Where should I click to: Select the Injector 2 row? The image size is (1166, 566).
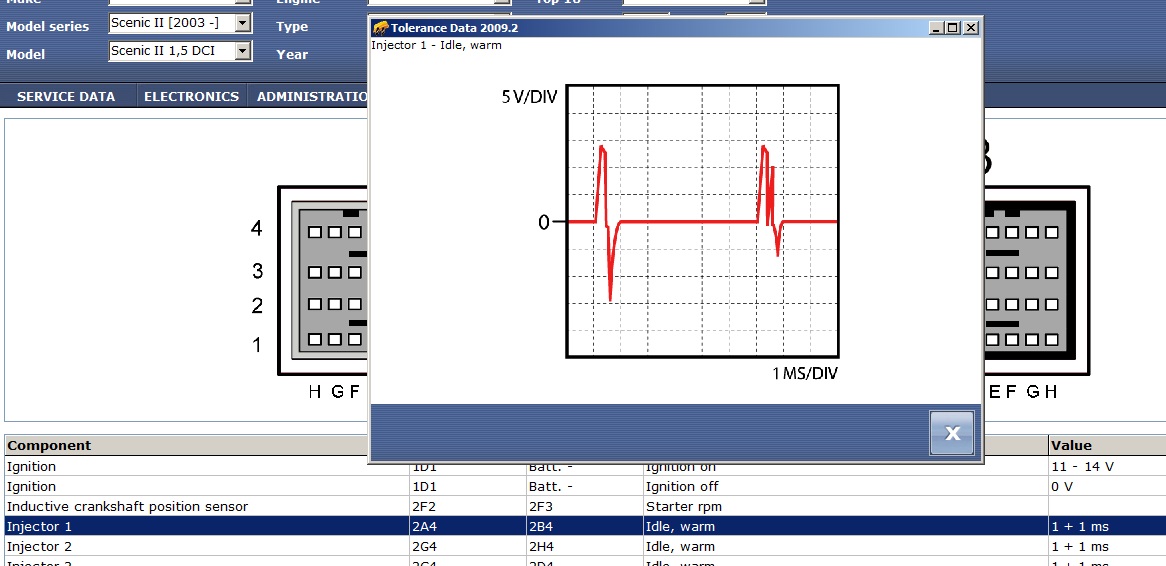(583, 546)
